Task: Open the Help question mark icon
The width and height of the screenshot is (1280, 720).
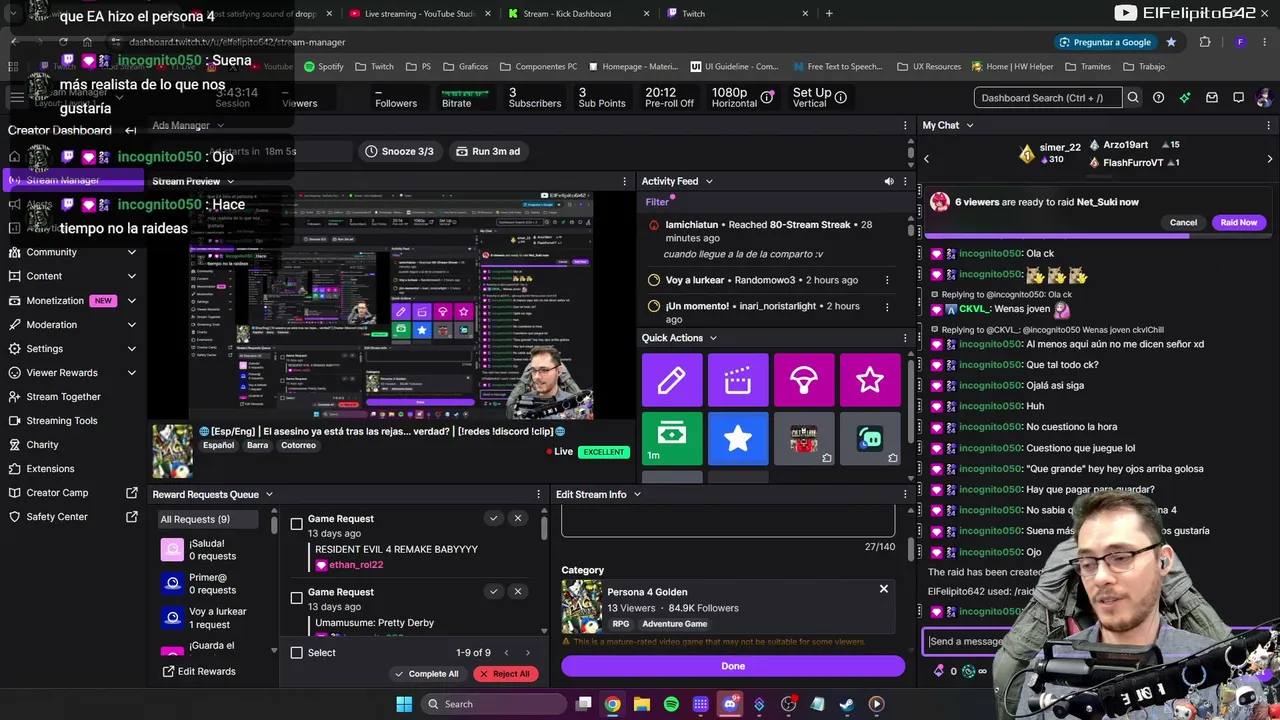Action: 1158,98
